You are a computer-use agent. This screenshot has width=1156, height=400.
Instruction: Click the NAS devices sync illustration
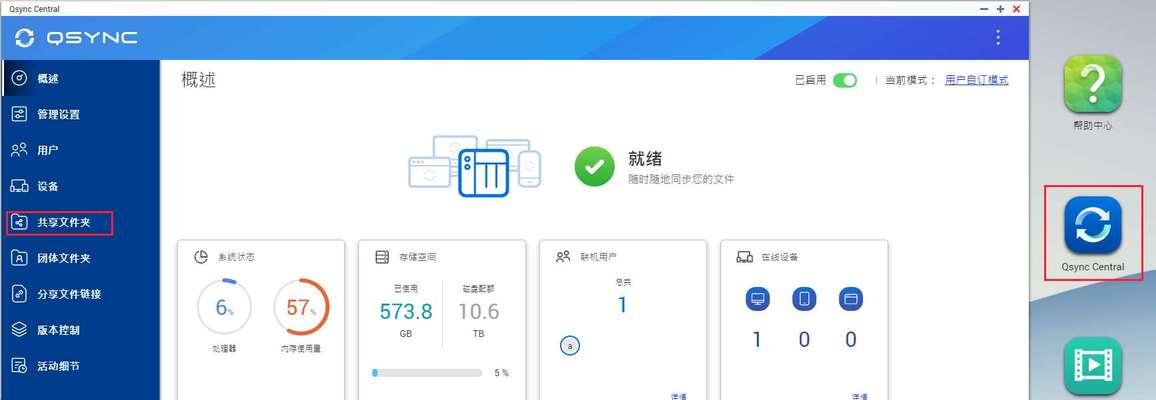[475, 166]
